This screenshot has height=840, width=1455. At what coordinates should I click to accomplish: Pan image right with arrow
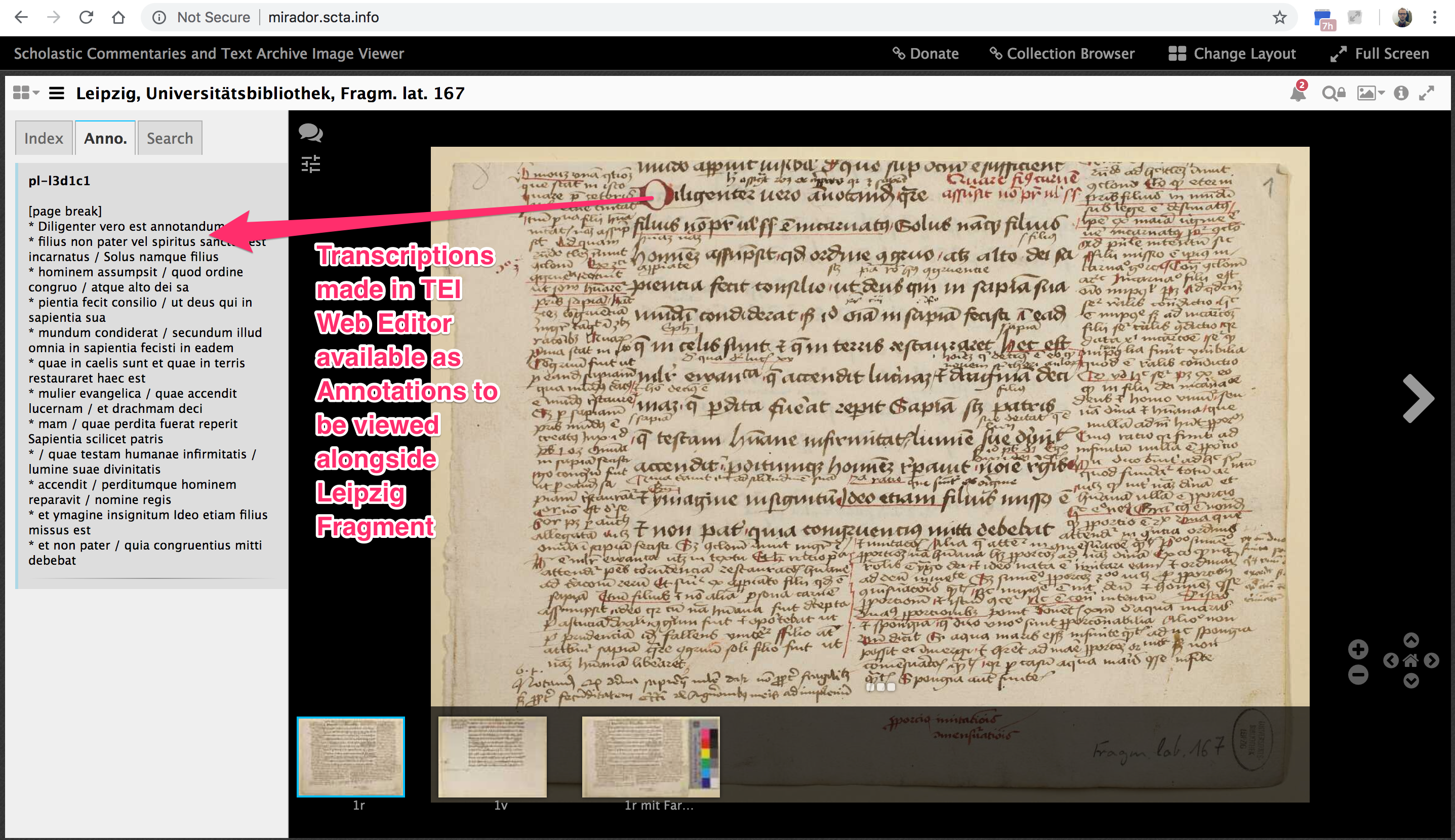click(1431, 660)
